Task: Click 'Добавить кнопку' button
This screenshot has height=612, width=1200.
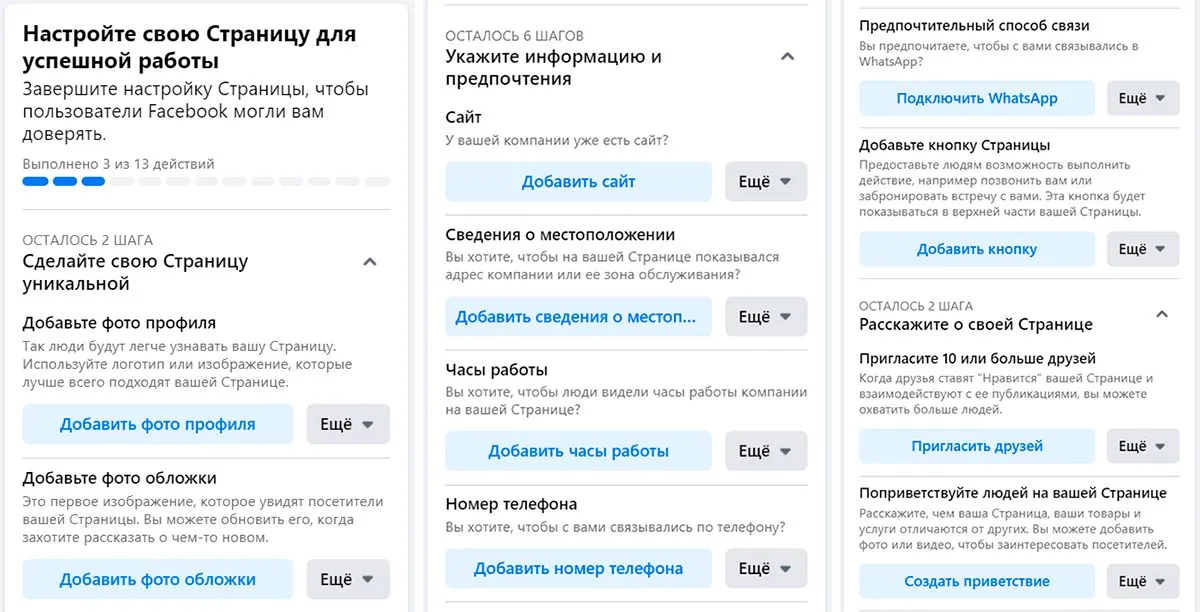Action: [x=977, y=249]
